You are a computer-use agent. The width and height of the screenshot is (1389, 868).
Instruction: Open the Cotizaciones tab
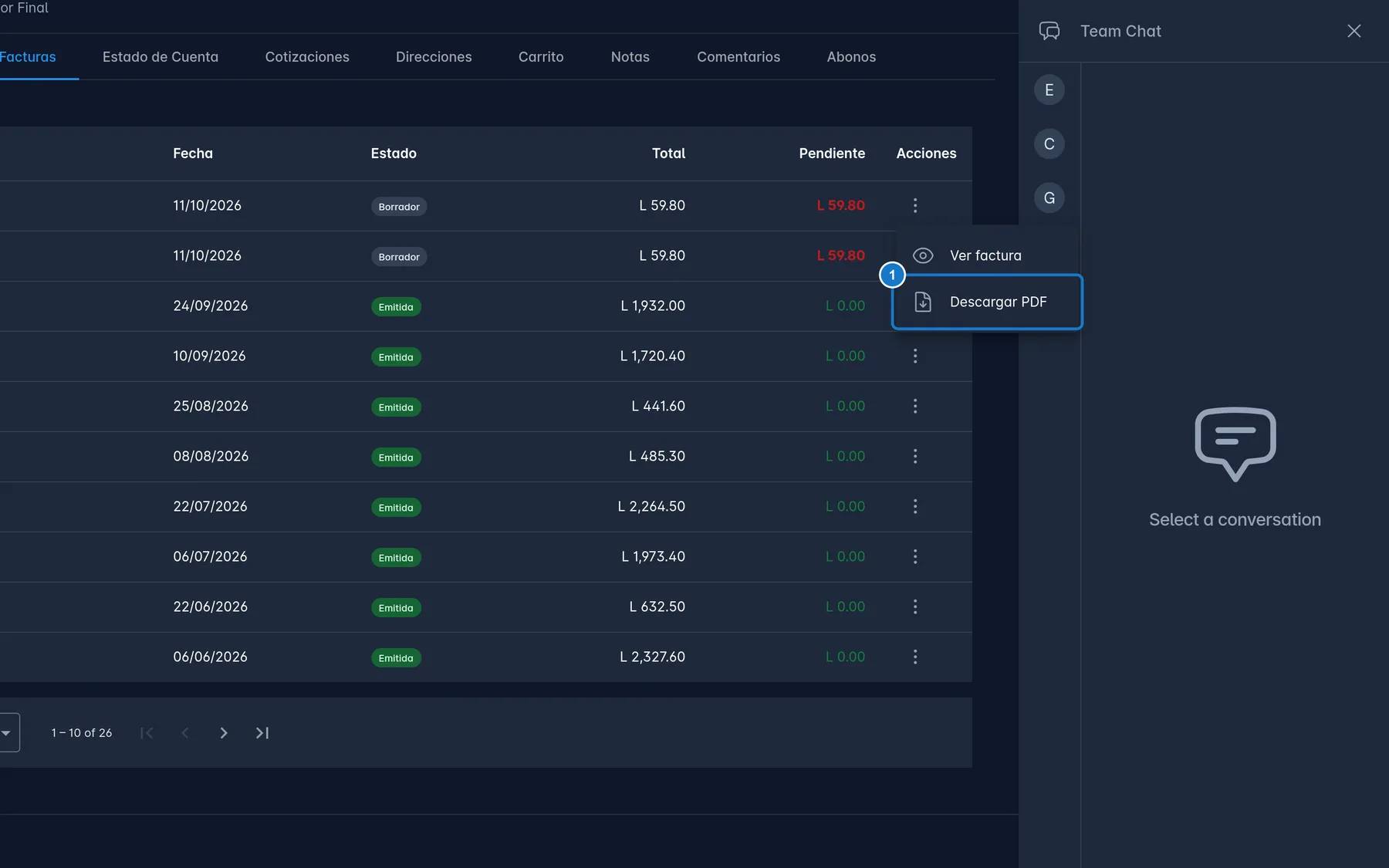coord(307,57)
